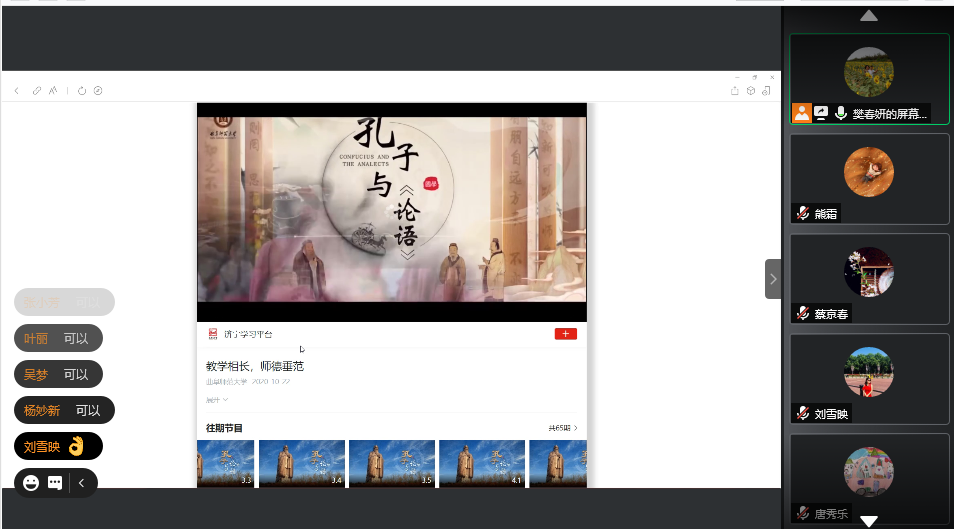Viewport: 954px width, 529px height.
Task: Collapse the participant video sidebar
Action: pyautogui.click(x=773, y=279)
